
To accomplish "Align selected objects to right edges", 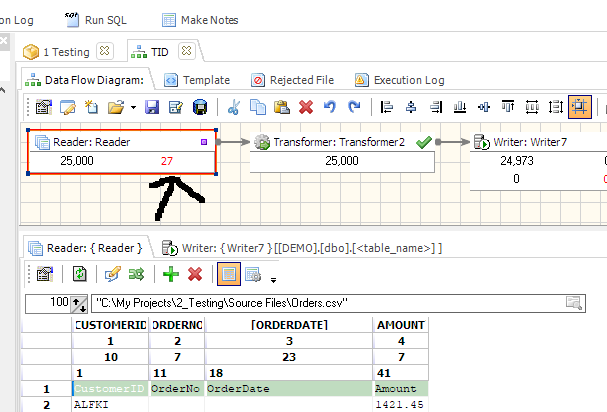I will [x=436, y=107].
